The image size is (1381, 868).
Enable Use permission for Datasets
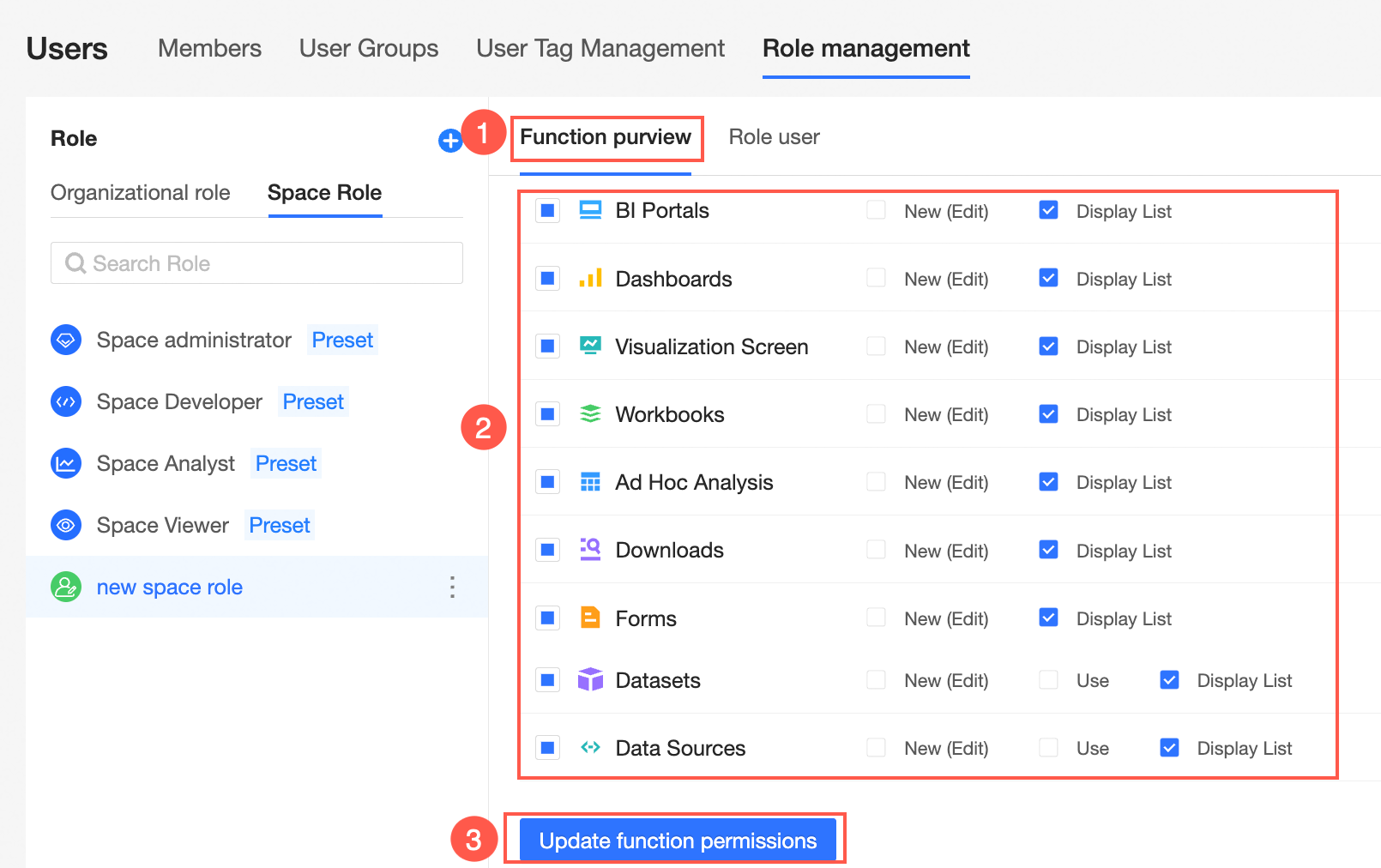[x=1048, y=680]
